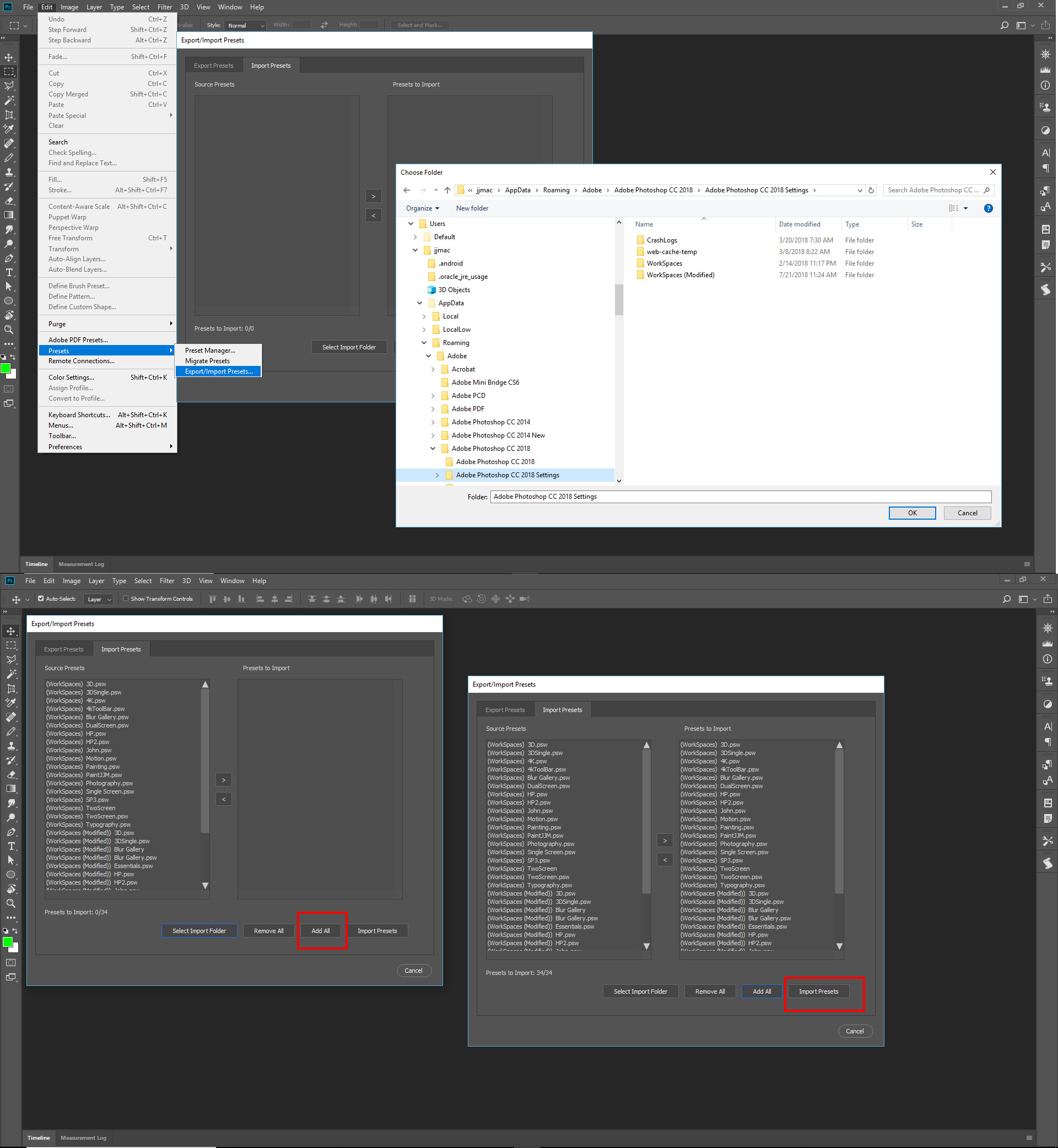Expand the LocalLow folder node
This screenshot has height=1148, width=1058.
pyautogui.click(x=424, y=330)
